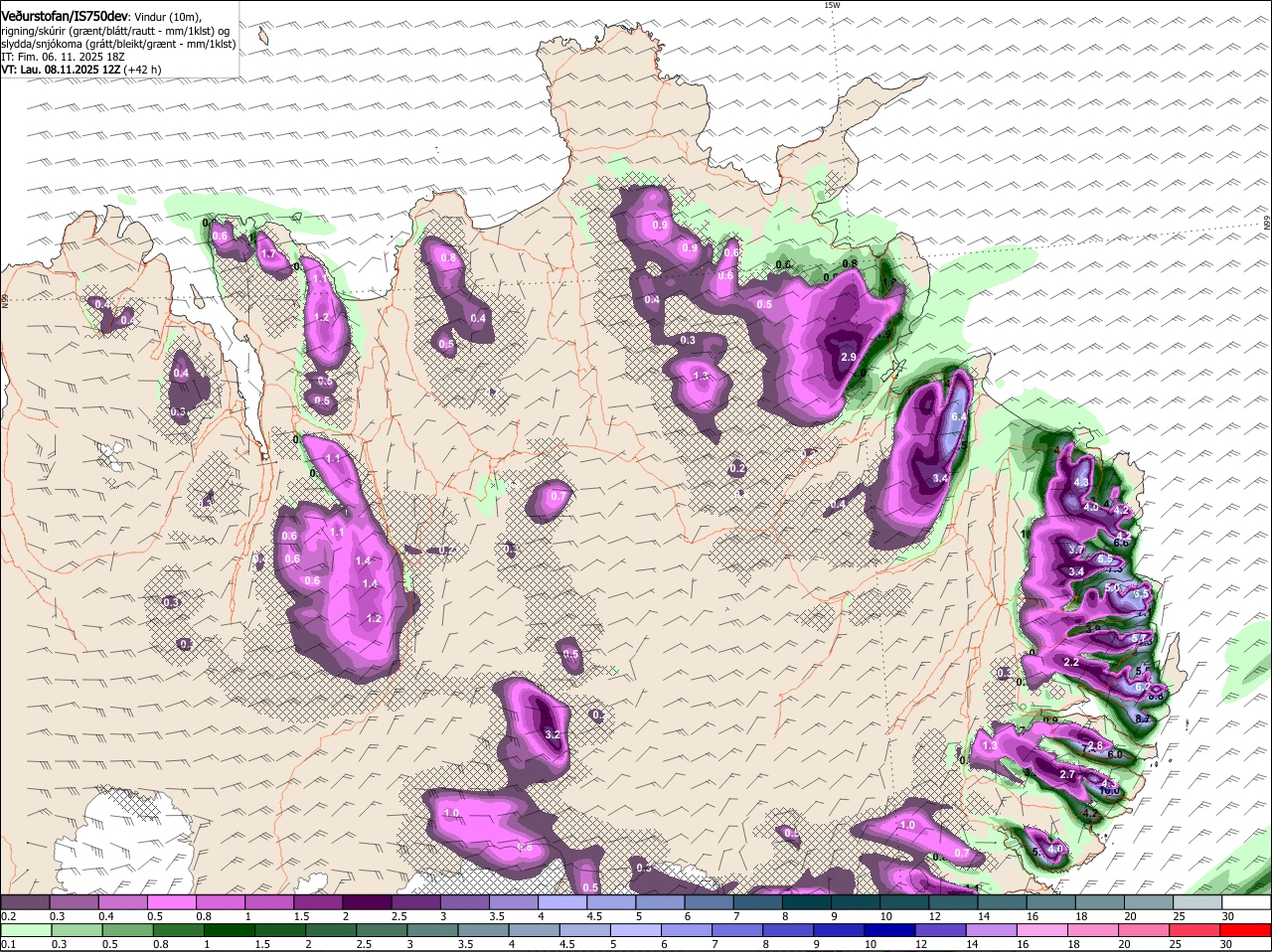Screen dimensions: 1272x952
Task: Pick the 7 blue swatch in lower rain legend
Action: 739,930
